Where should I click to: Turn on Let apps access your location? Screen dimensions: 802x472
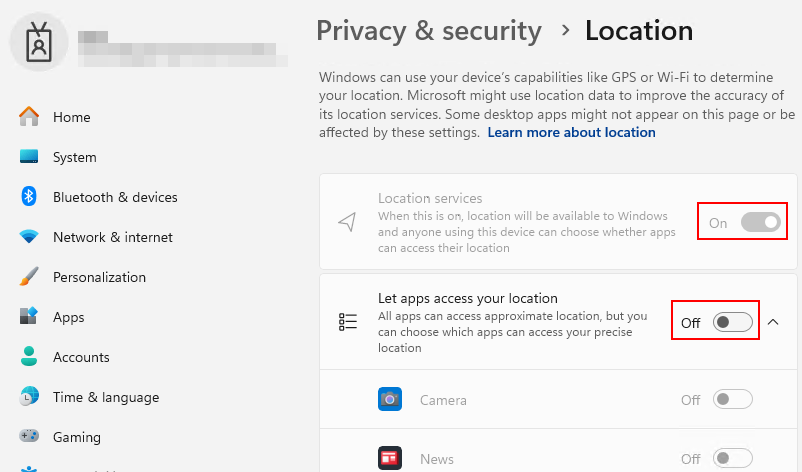tap(732, 322)
